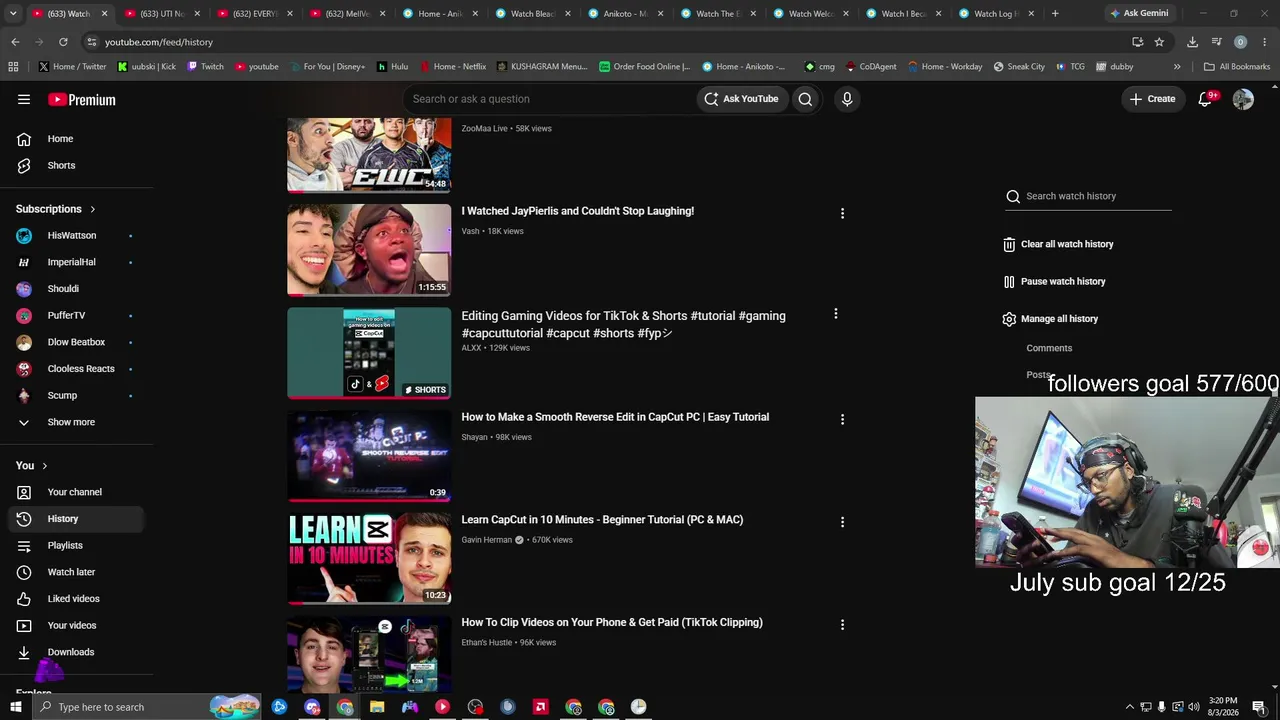This screenshot has width=1280, height=720.
Task: Focus the YouTube search box
Action: 550,99
